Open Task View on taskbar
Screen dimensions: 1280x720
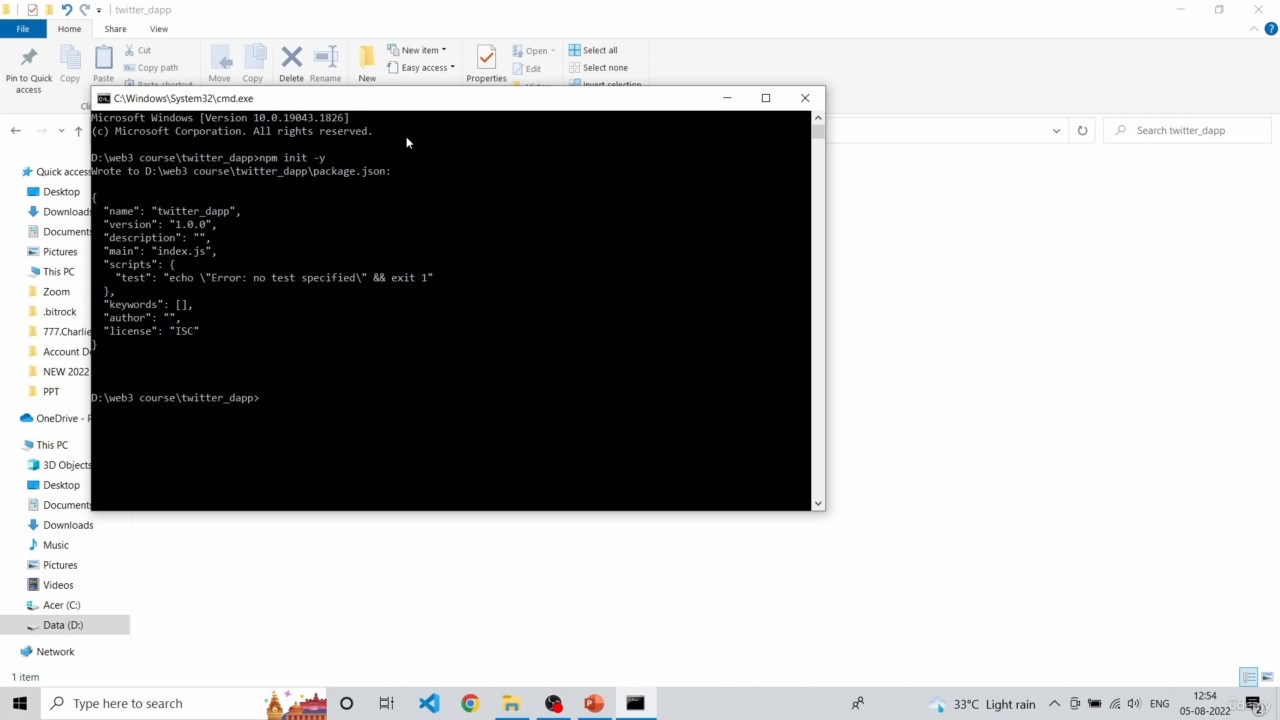387,704
